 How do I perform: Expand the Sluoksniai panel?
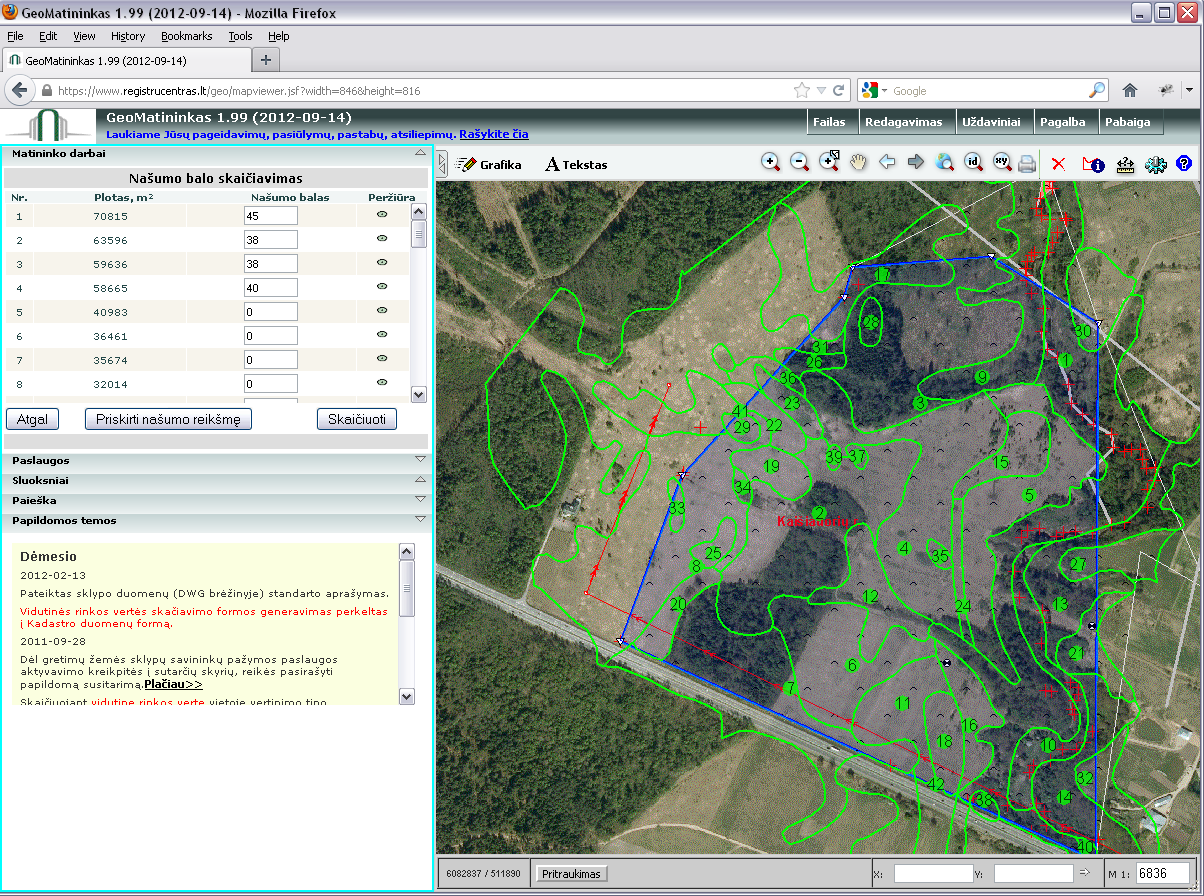point(218,481)
